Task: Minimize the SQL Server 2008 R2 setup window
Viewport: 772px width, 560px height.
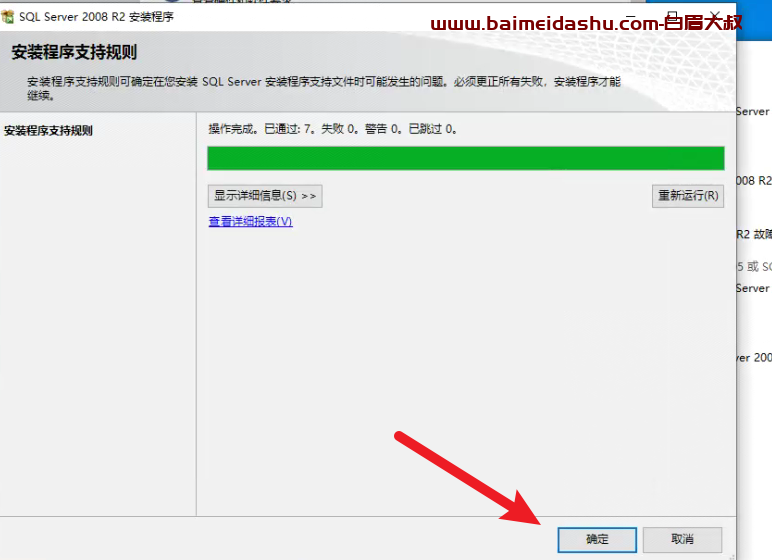Action: (632, 15)
